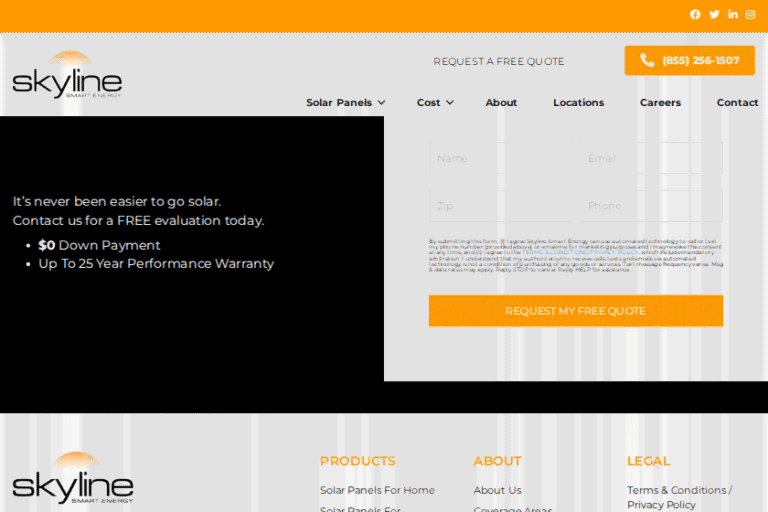Open the LinkedIn icon link
The image size is (768, 512).
(x=733, y=14)
